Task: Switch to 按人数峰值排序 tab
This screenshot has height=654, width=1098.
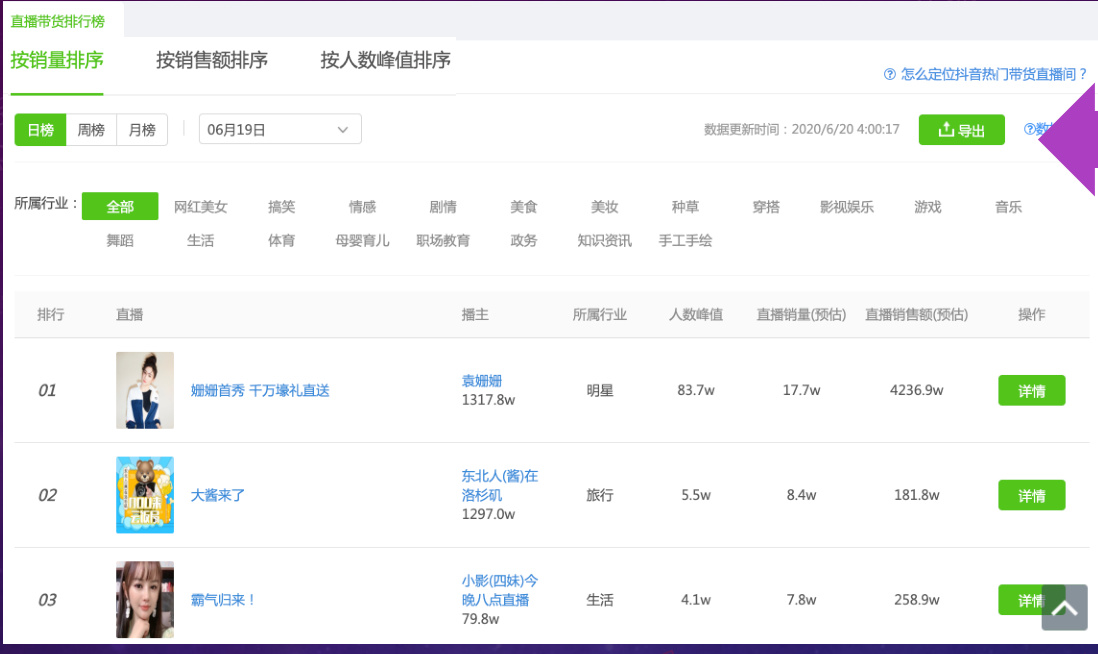Action: click(385, 60)
